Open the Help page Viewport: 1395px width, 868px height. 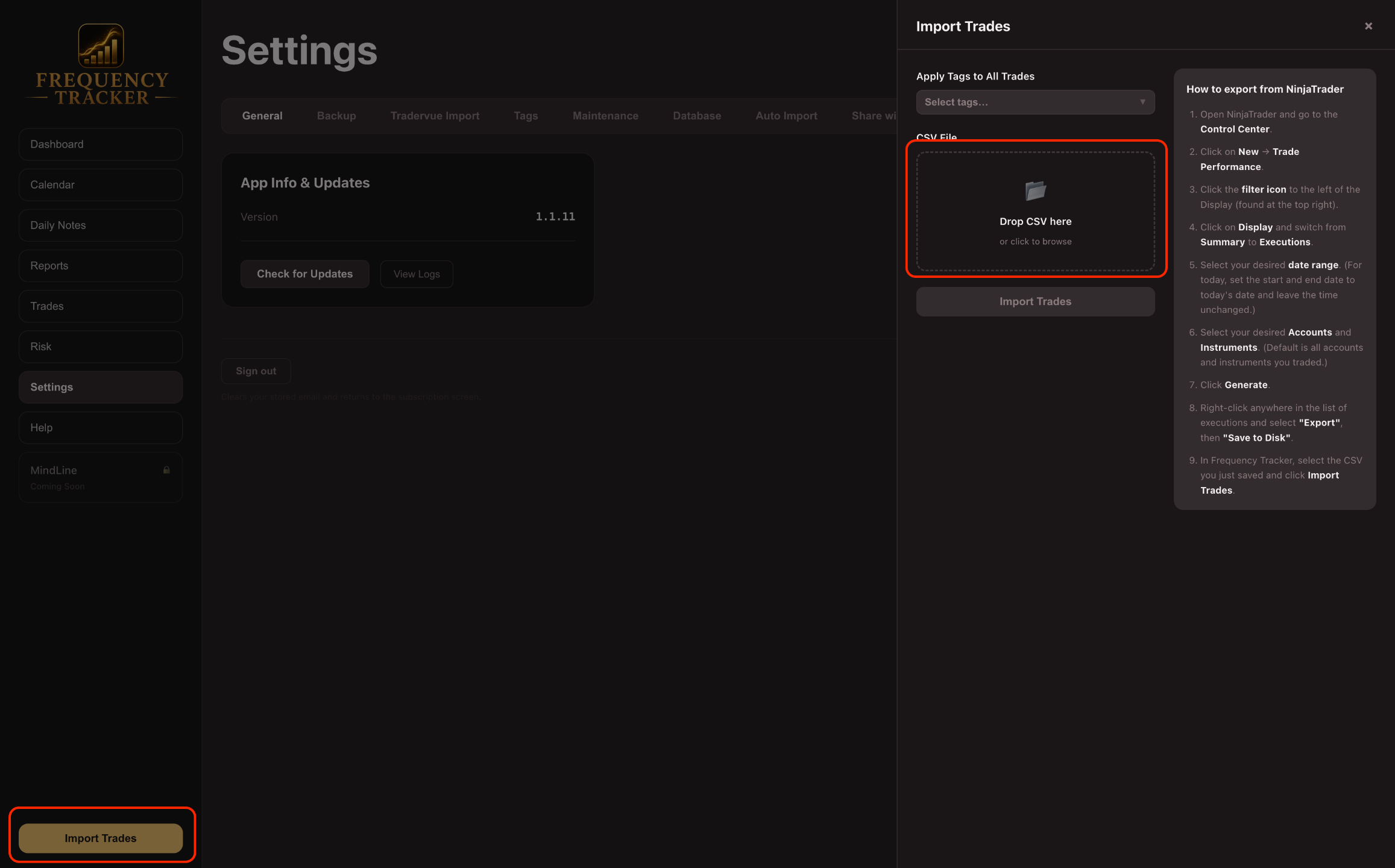pyautogui.click(x=101, y=427)
